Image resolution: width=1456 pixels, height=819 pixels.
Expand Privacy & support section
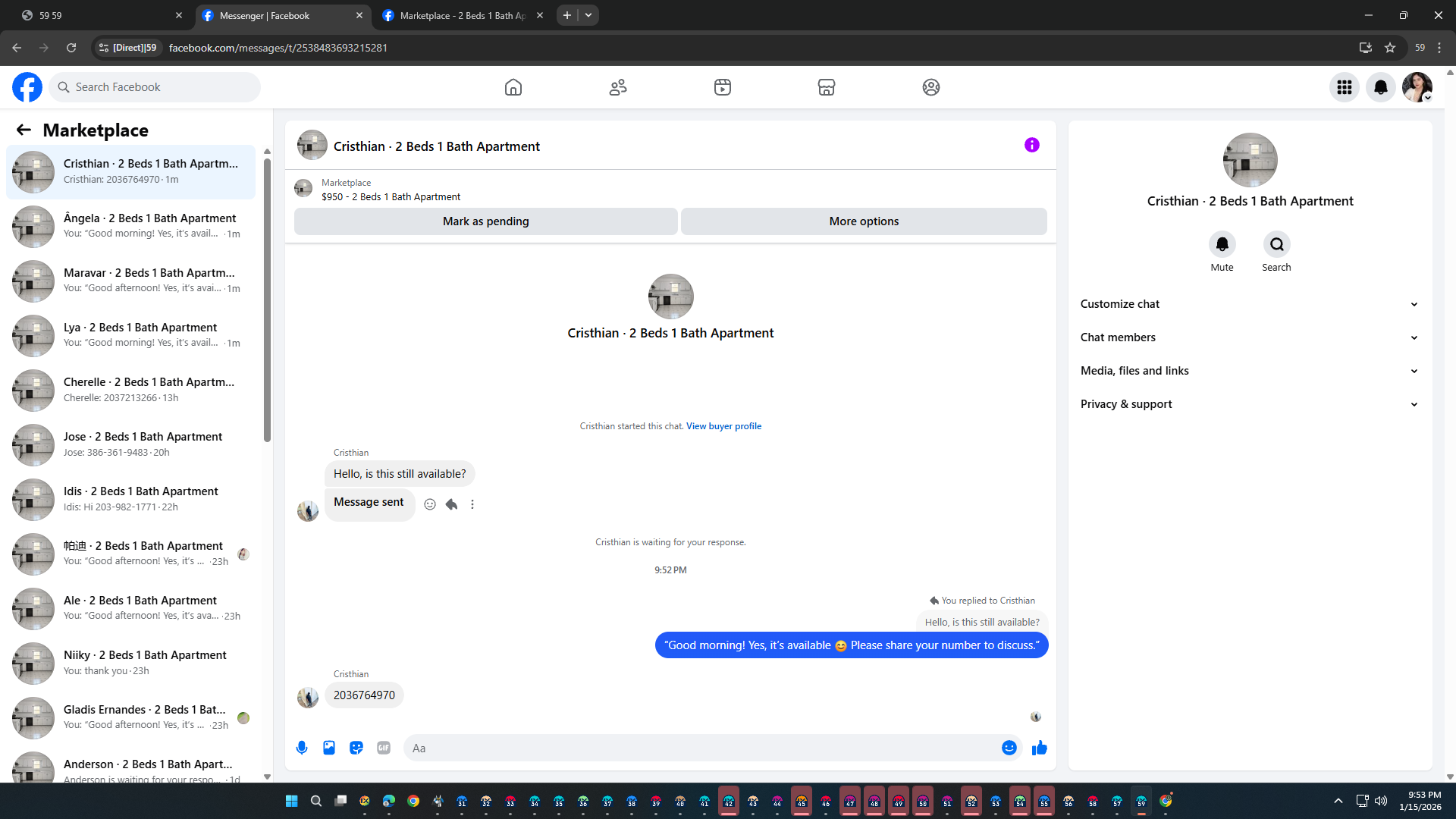[x=1249, y=404]
